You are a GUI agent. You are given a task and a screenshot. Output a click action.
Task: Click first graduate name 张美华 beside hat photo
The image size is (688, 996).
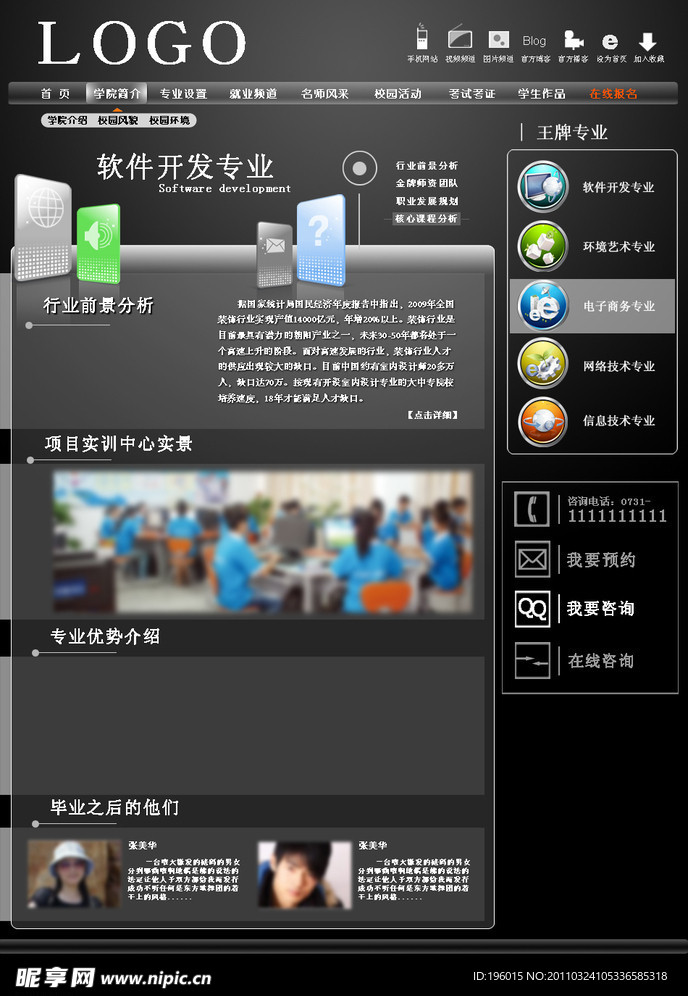[142, 845]
